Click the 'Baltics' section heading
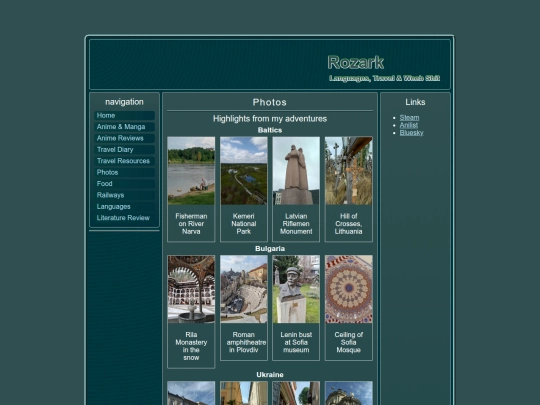The width and height of the screenshot is (540, 405). (270, 130)
